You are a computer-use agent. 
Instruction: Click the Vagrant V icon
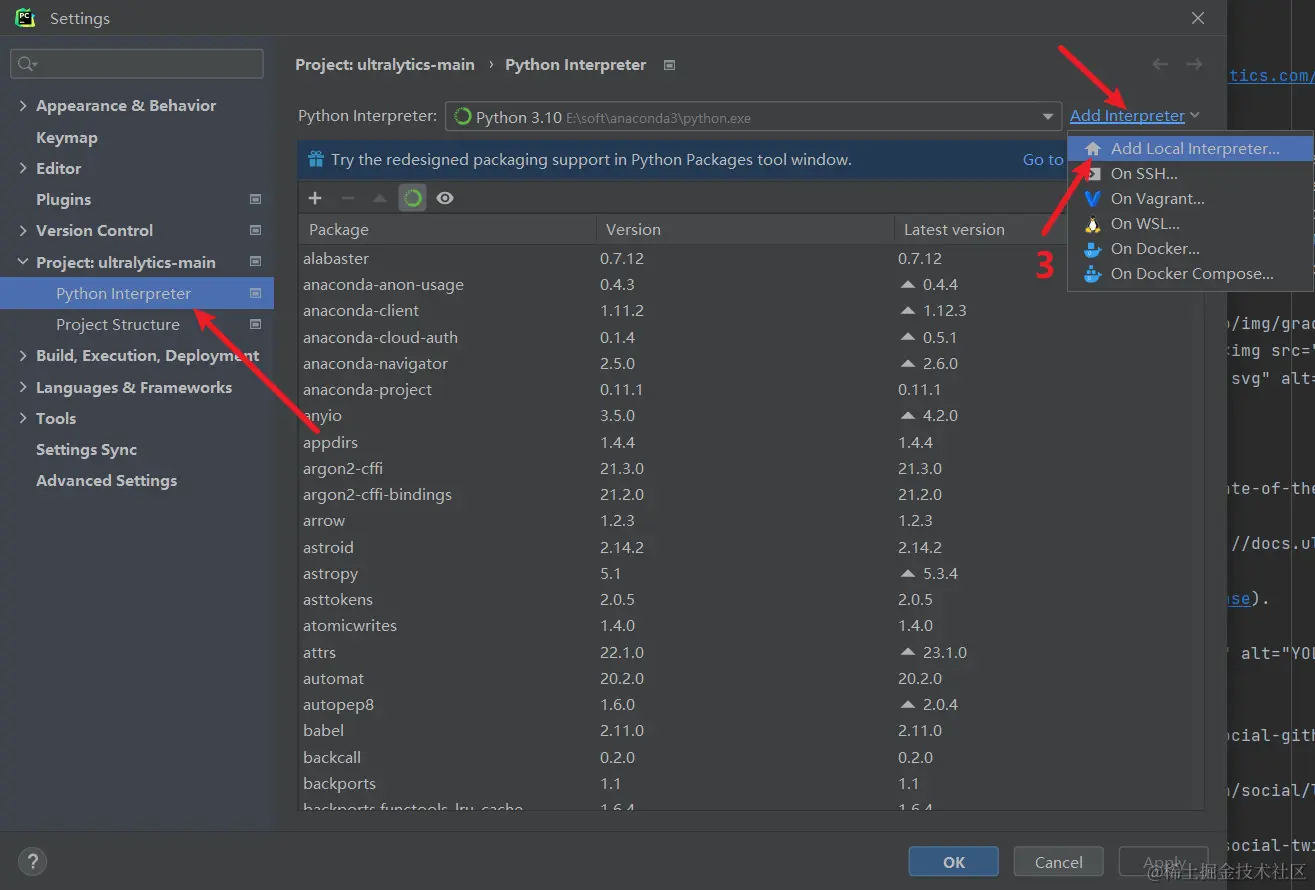click(1093, 198)
